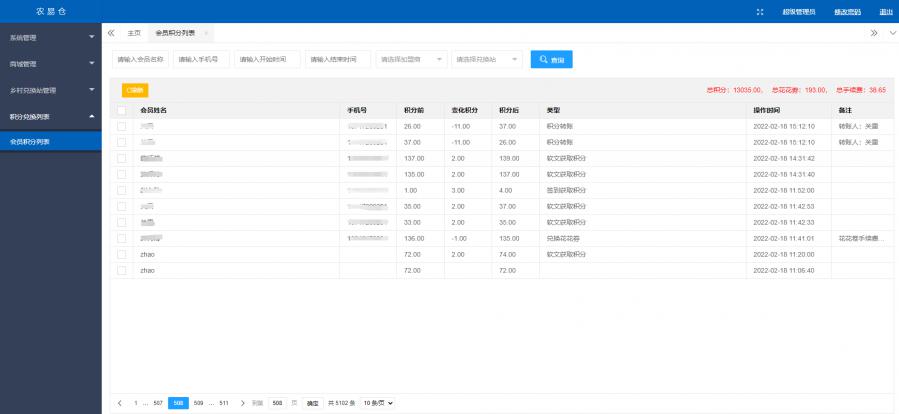
Task: Click the blue 查询 search button
Action: 551,60
